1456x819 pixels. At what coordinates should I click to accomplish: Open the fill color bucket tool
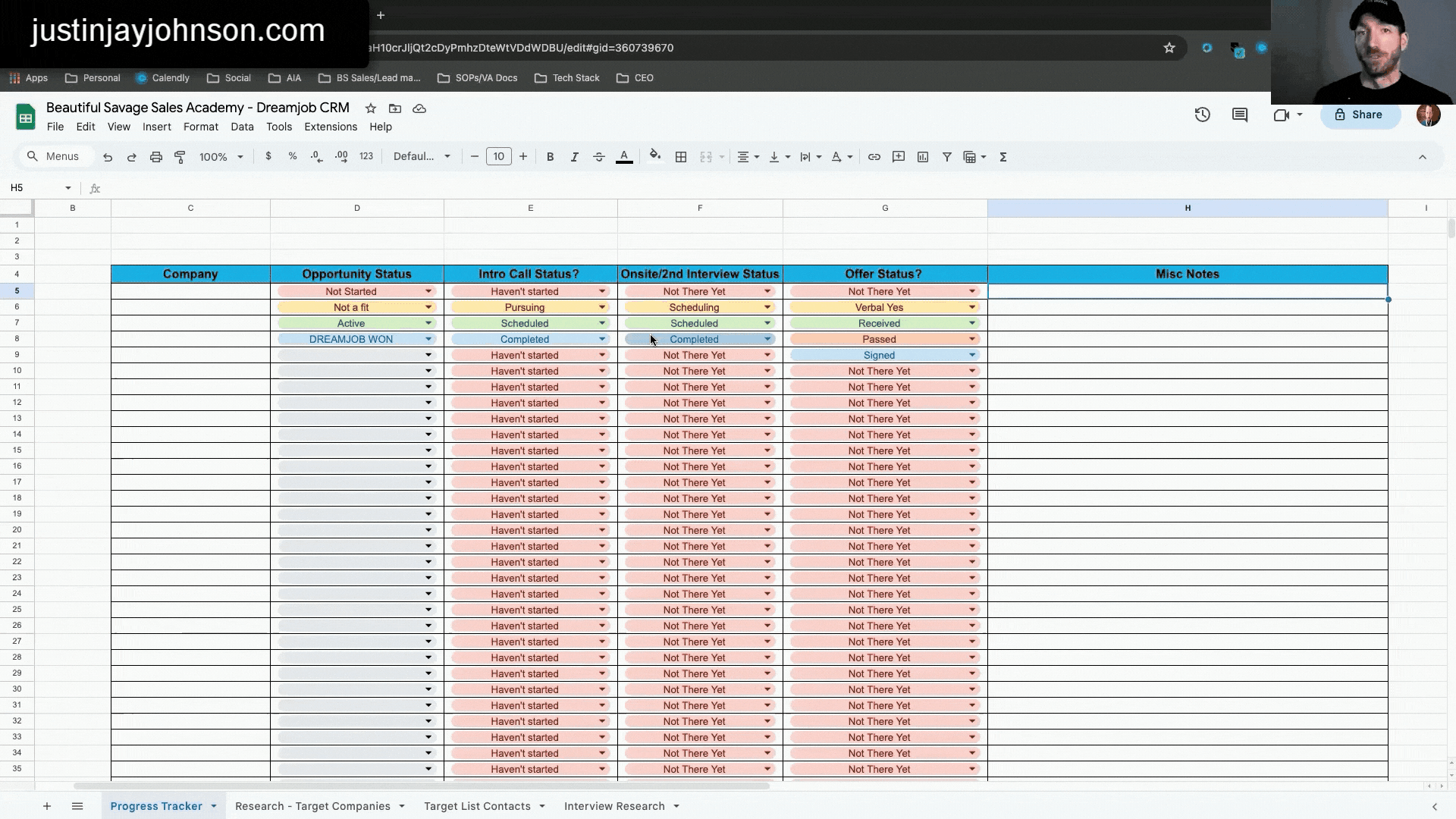[654, 156]
